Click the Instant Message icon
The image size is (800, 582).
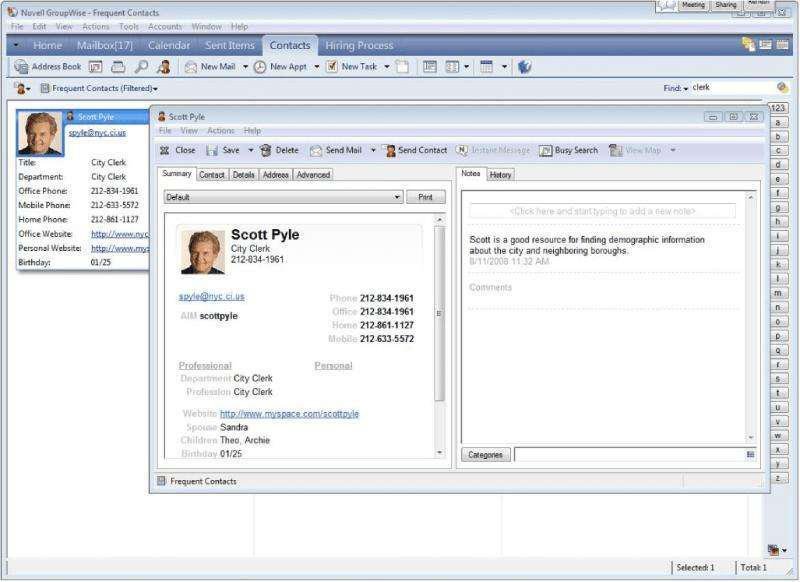pyautogui.click(x=462, y=150)
